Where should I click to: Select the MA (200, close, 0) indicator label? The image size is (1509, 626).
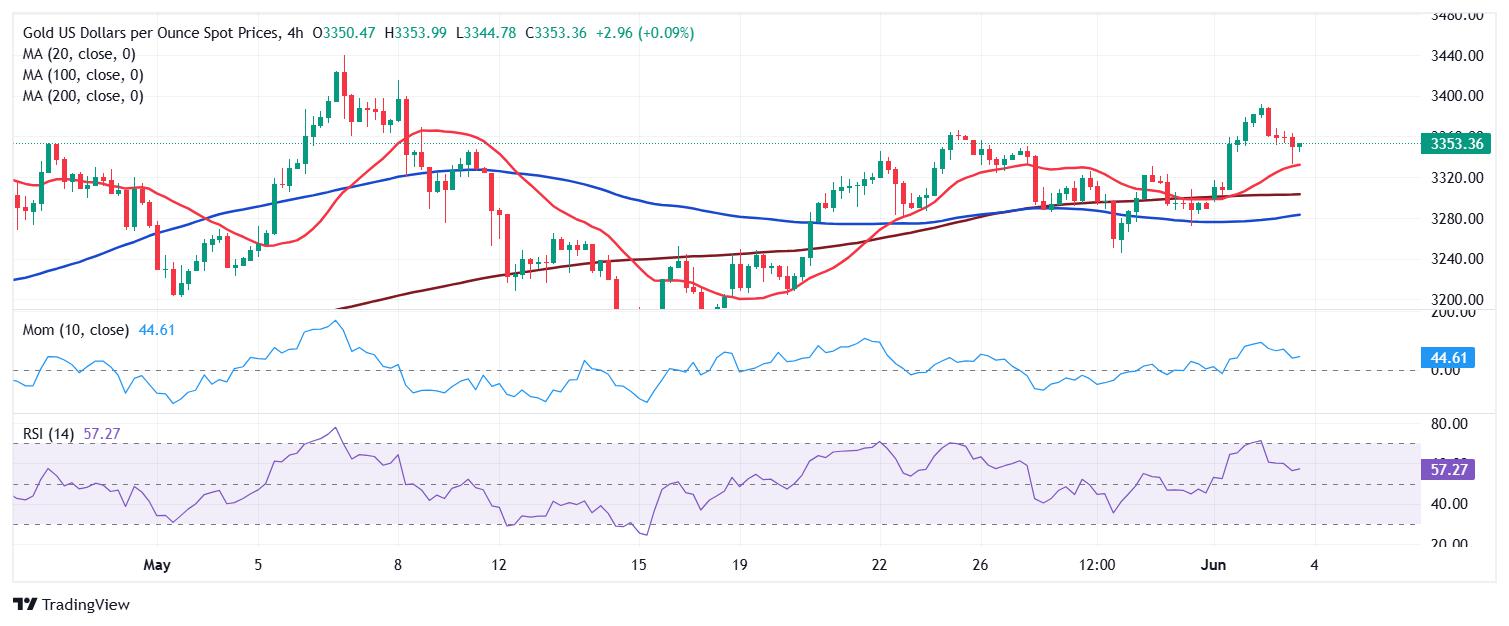click(x=83, y=96)
